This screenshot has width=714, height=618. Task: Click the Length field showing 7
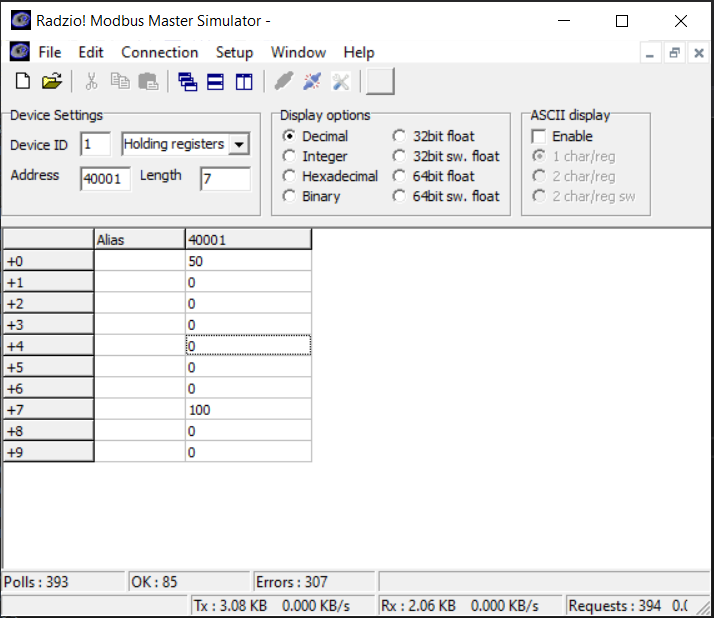coord(225,179)
